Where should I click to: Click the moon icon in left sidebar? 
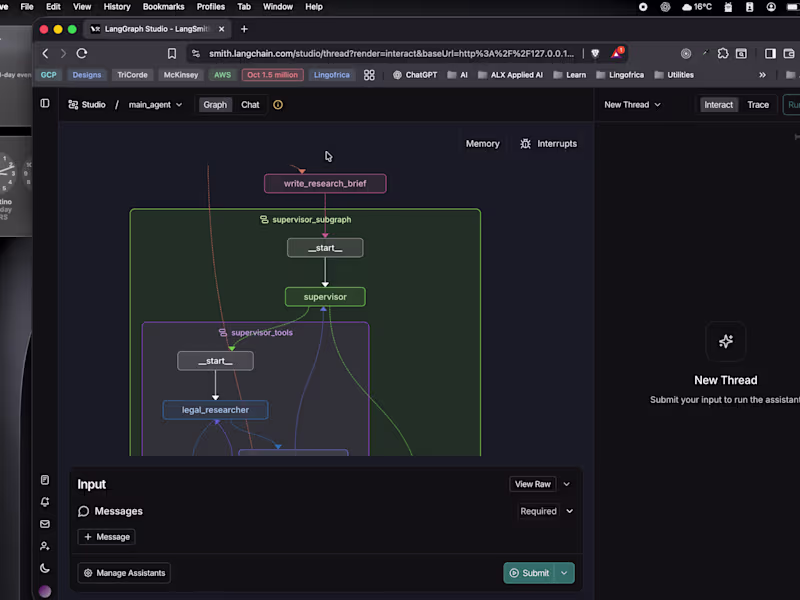click(x=44, y=568)
